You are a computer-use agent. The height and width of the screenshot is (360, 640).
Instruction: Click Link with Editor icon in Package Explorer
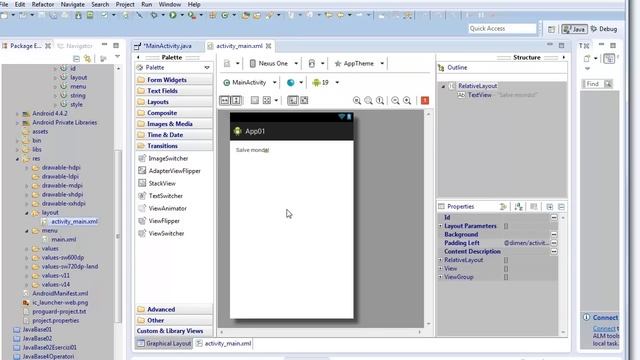87,58
